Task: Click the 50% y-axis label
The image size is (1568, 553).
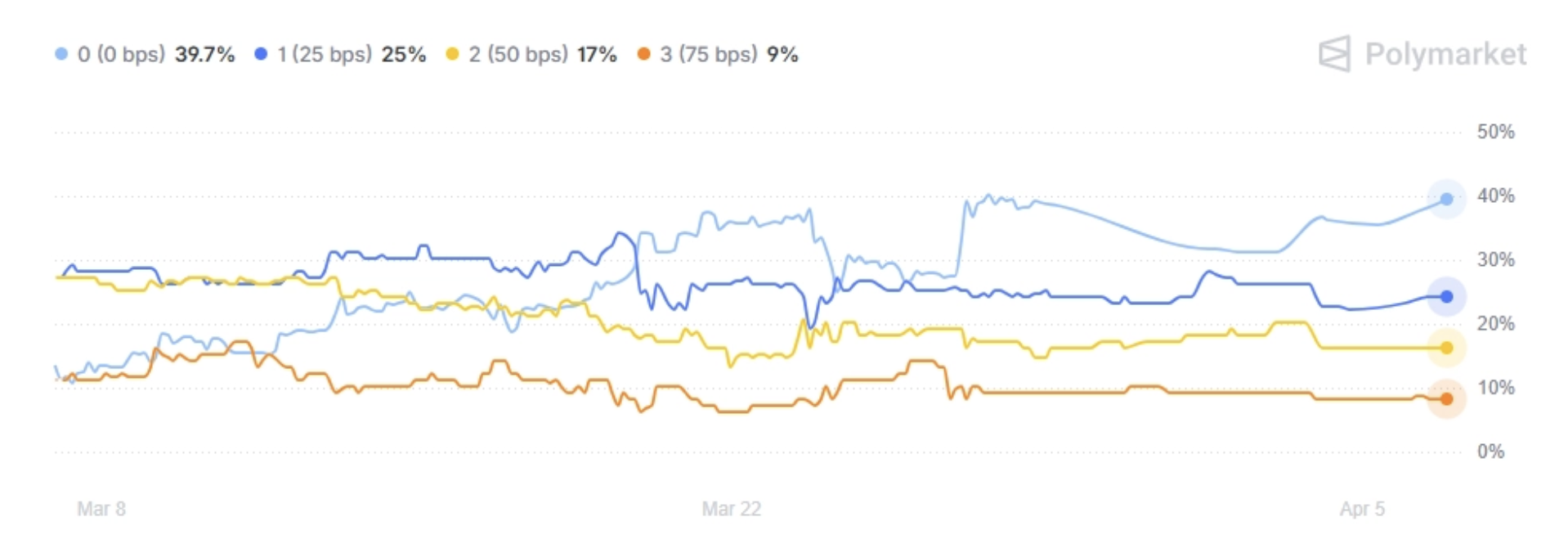Action: (x=1495, y=132)
